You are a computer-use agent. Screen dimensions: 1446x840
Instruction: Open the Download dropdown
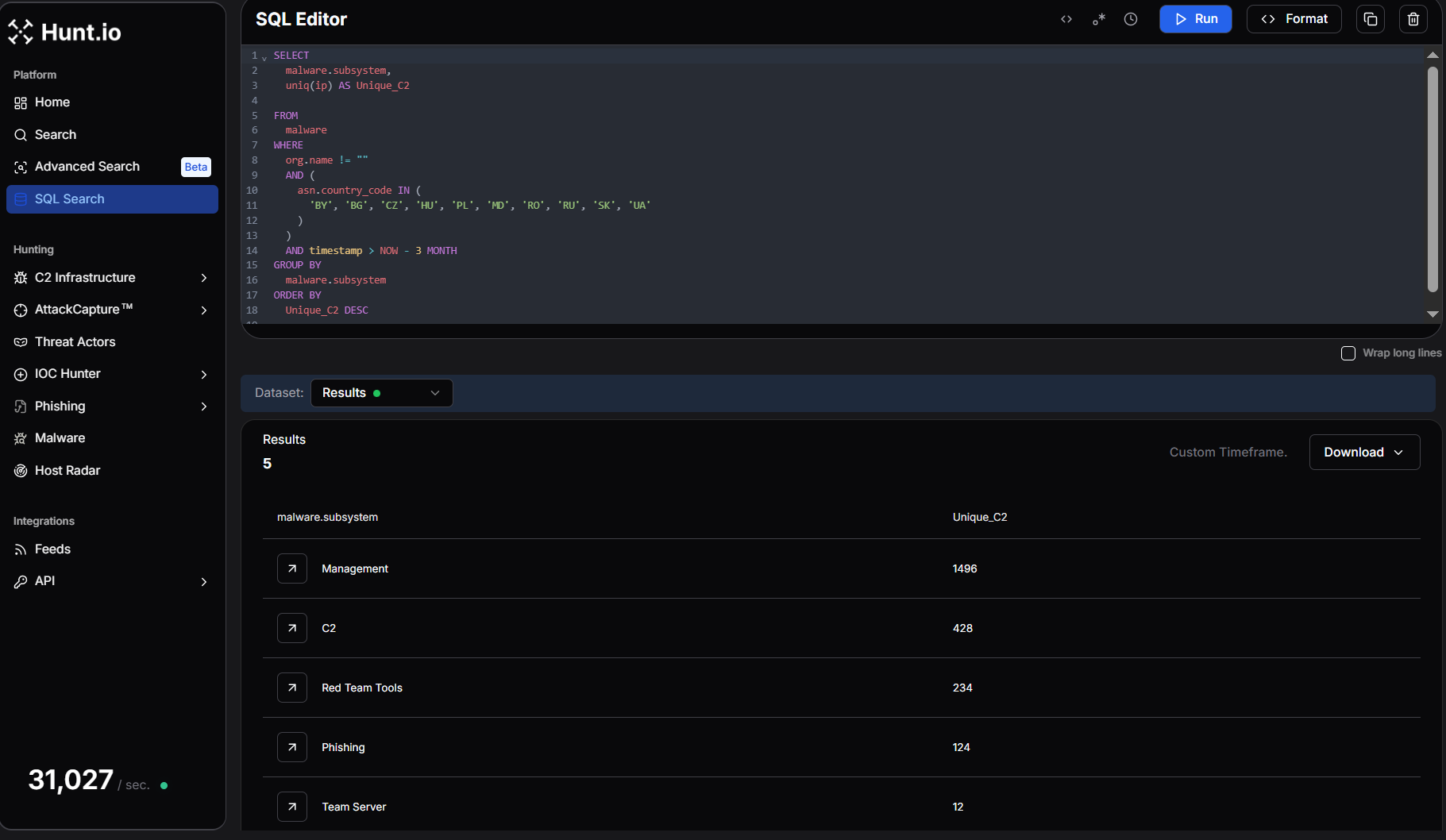1364,452
